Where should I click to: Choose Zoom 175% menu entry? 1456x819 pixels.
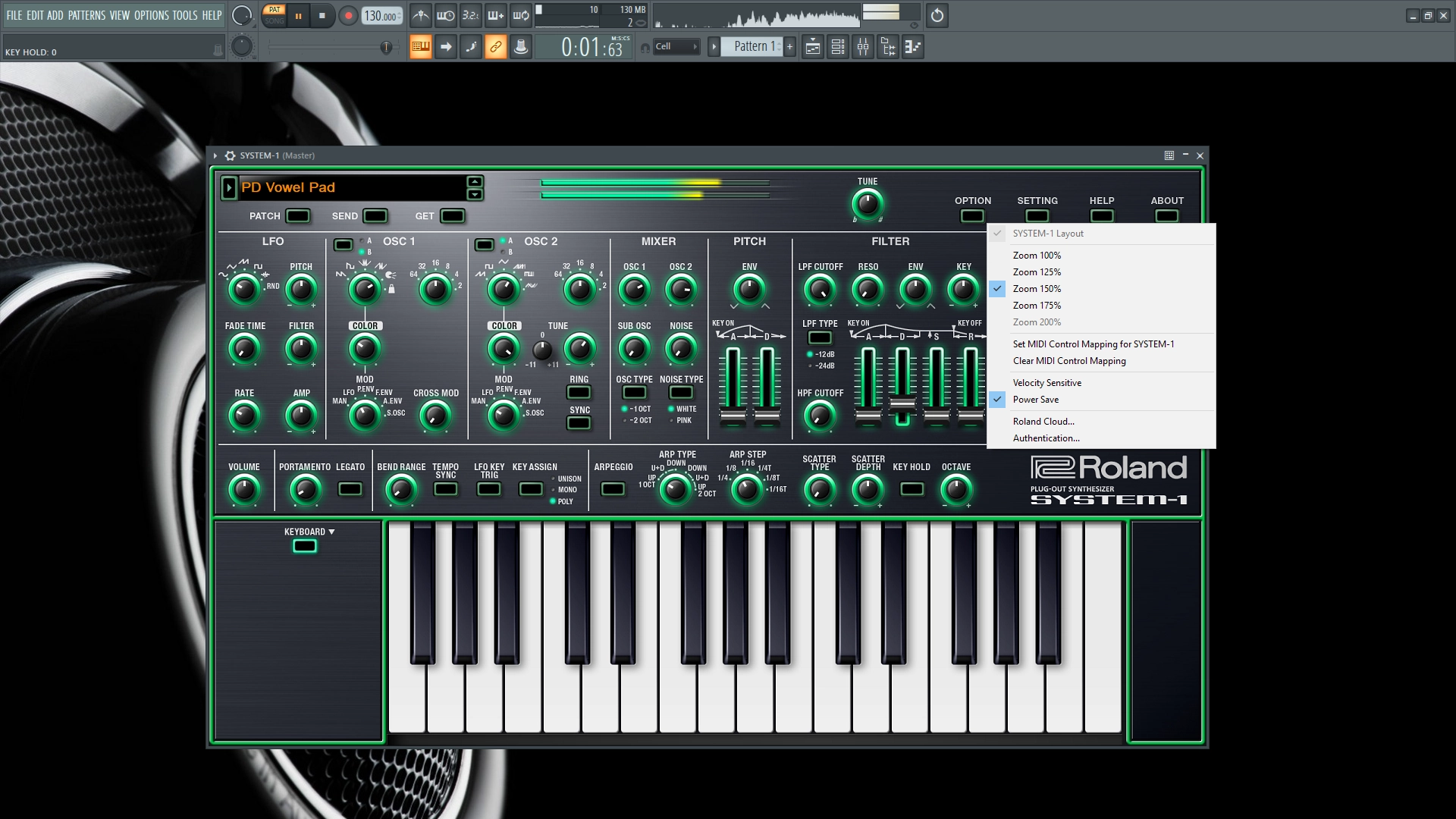pyautogui.click(x=1101, y=306)
